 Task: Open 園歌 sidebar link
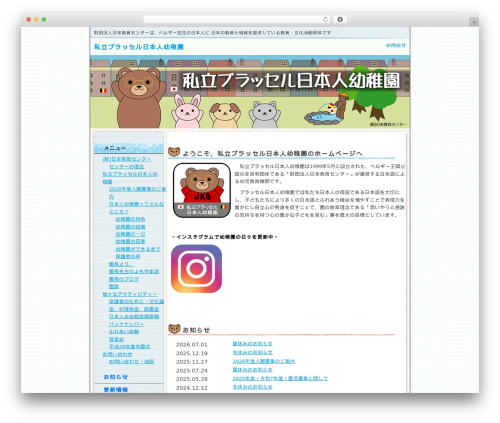pos(114,286)
